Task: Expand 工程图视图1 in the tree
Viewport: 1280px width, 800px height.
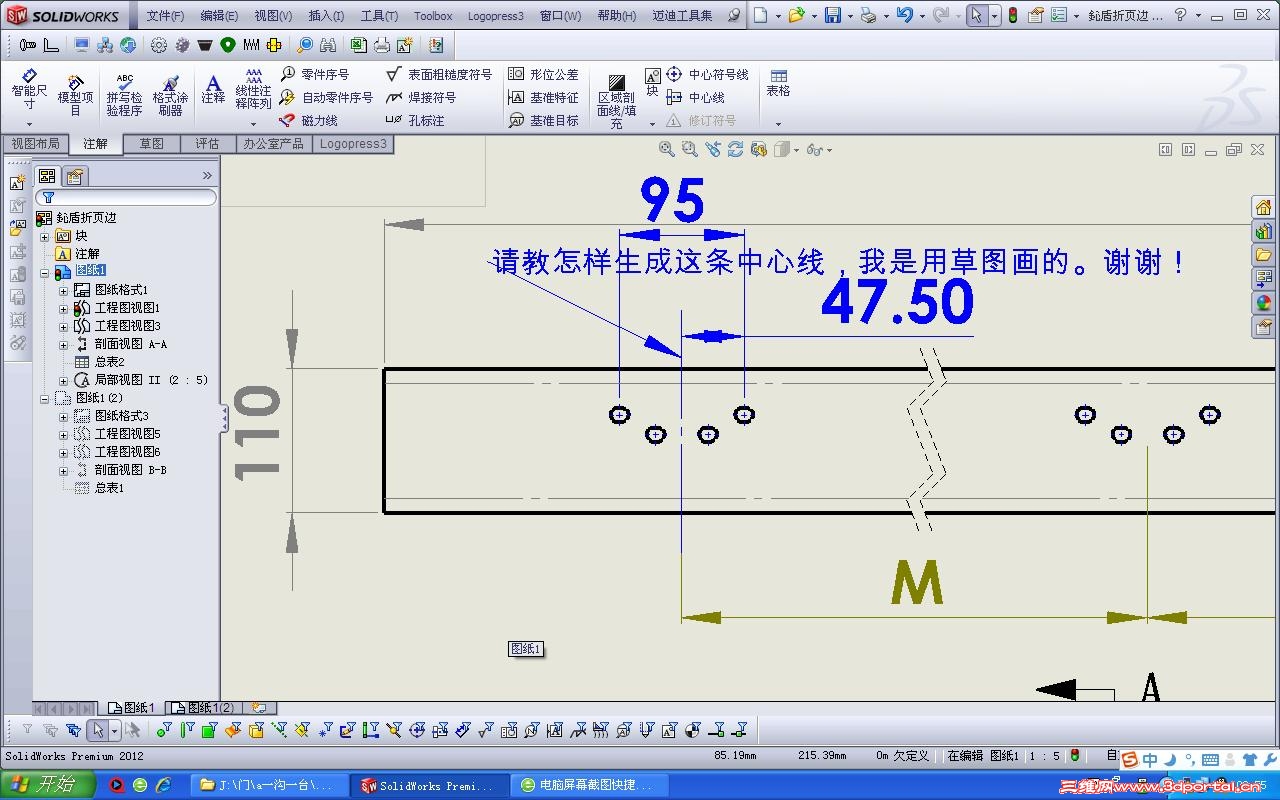Action: 63,308
